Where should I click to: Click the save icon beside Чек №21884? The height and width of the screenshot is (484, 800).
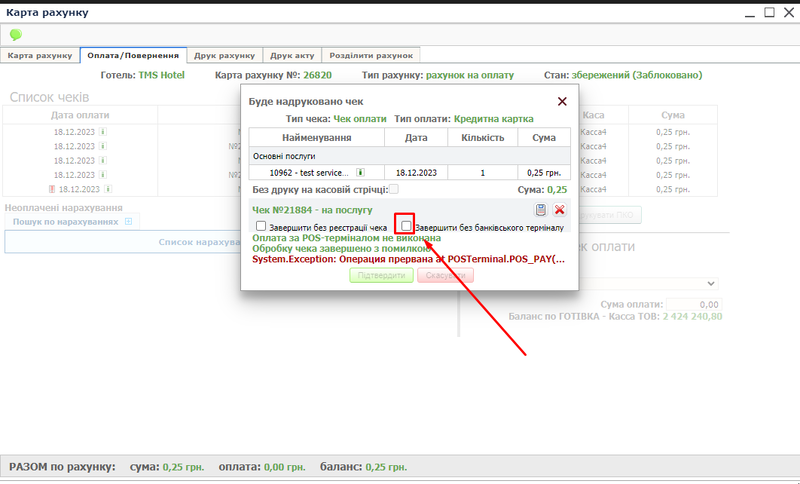pos(540,210)
